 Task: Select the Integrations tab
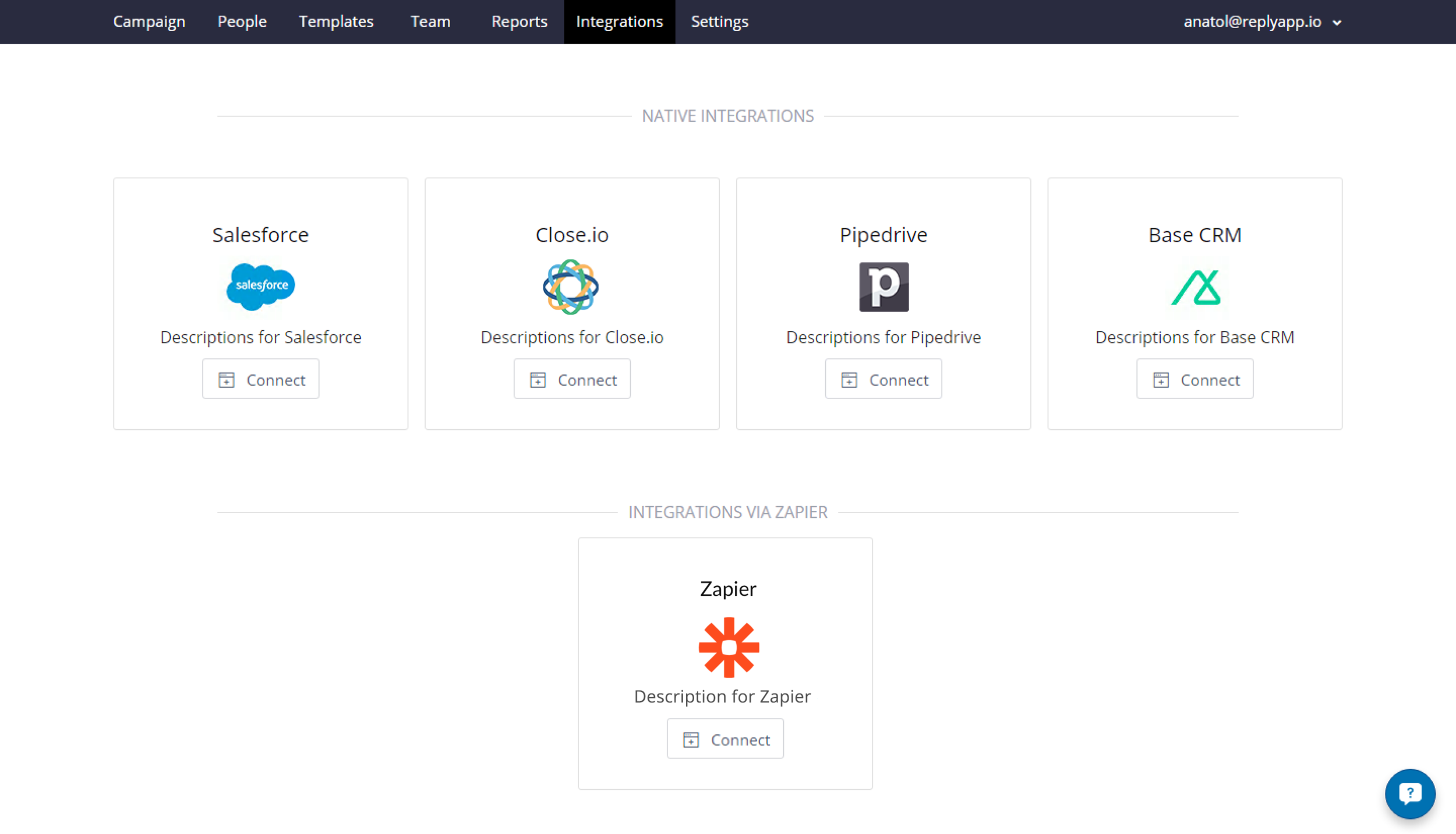click(x=620, y=22)
